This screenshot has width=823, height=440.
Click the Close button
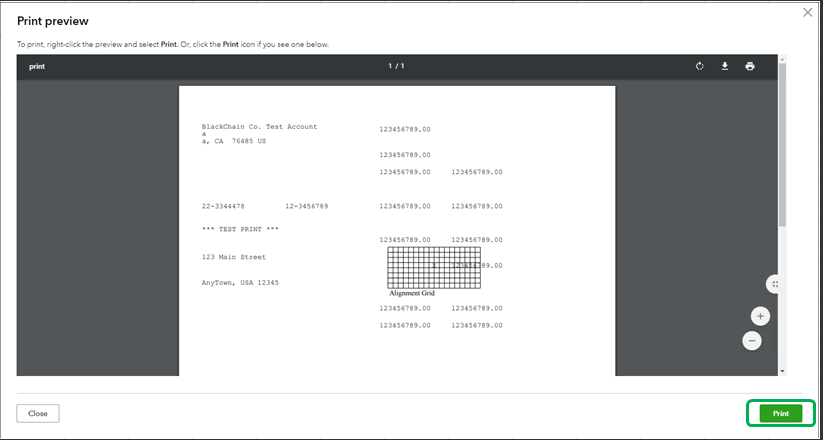coord(38,413)
